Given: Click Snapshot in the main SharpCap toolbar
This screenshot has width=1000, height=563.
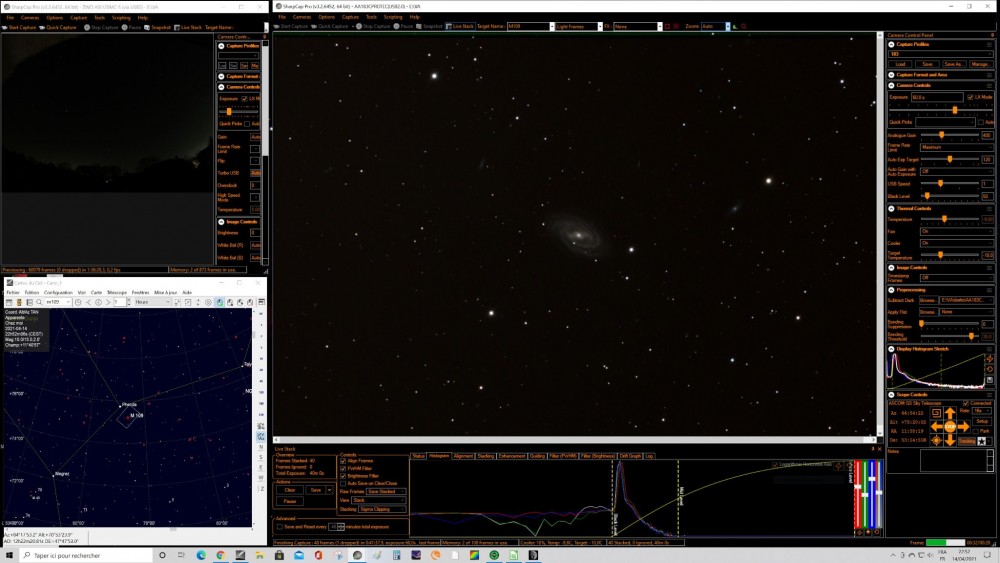Looking at the screenshot, I should point(429,26).
